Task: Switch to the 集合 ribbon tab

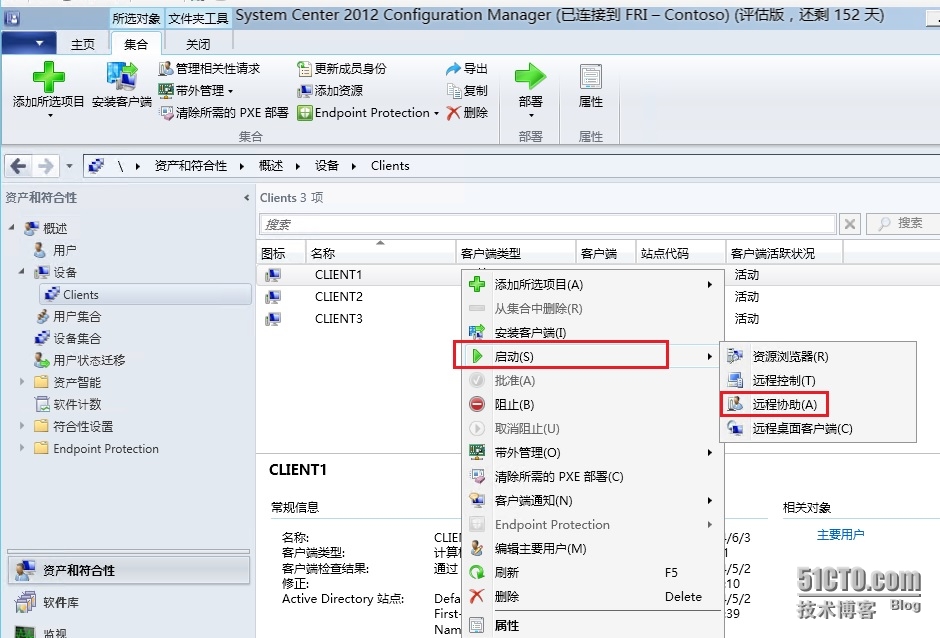Action: 136,44
